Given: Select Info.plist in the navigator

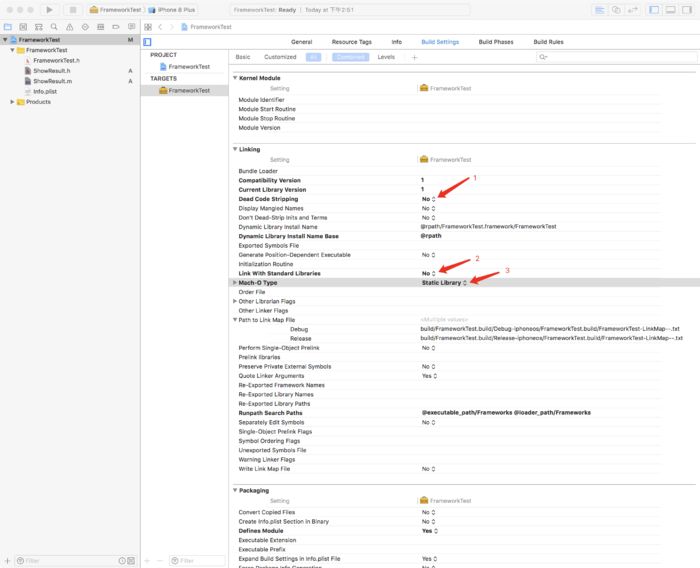Looking at the screenshot, I should click(45, 92).
